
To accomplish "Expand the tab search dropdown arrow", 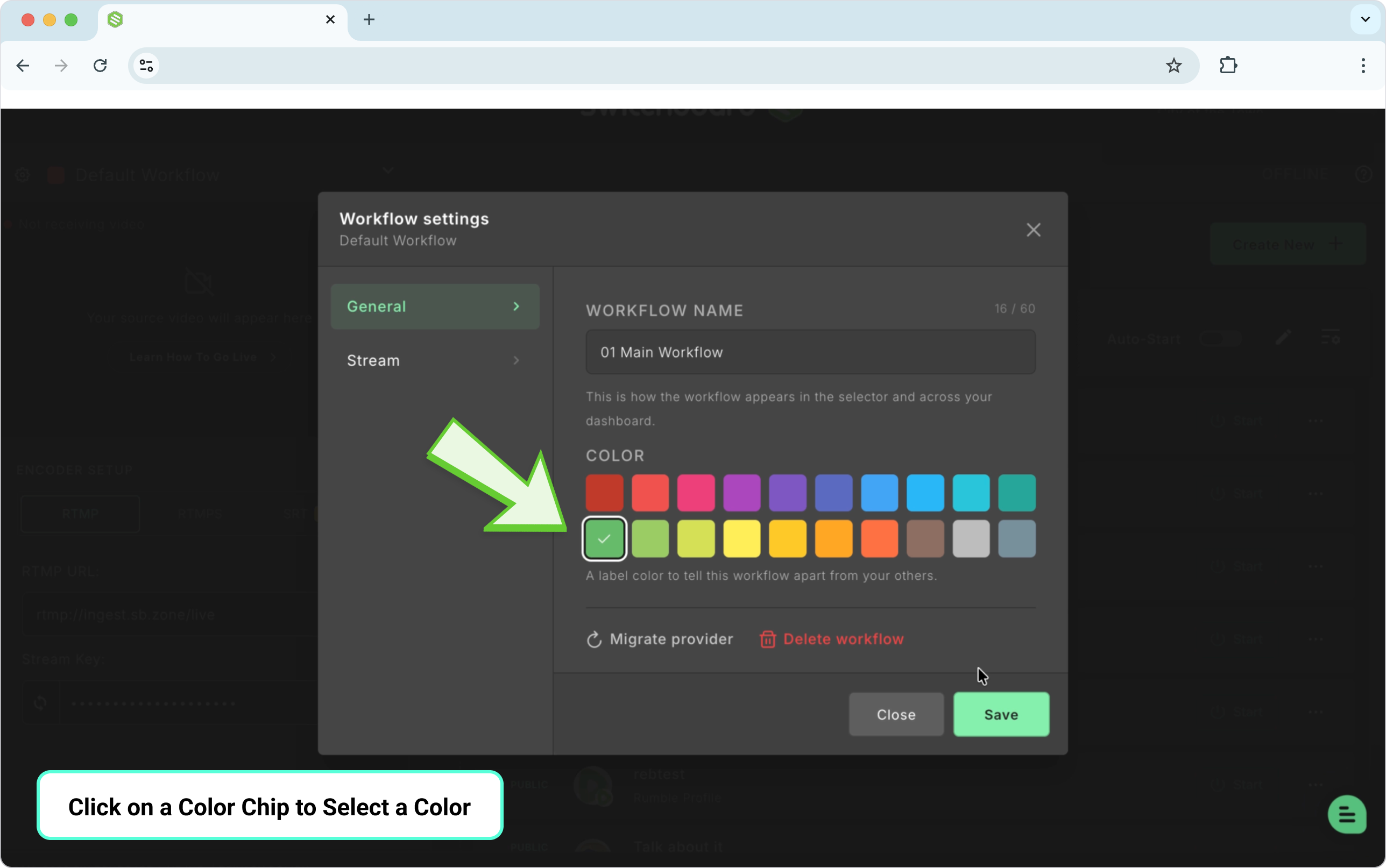I will point(1366,19).
